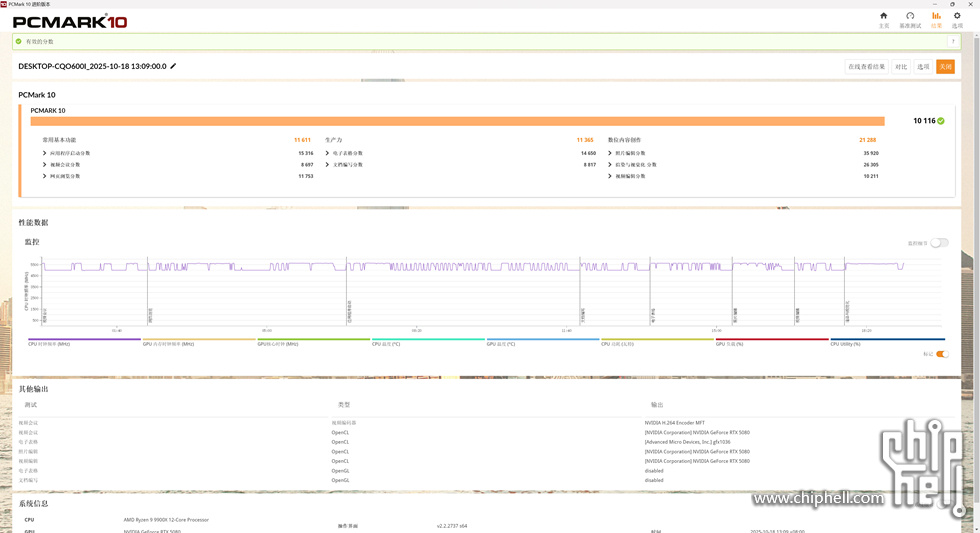The image size is (980, 533).
Task: Click the CPU clock frequency purple legend
Action: pos(84,342)
